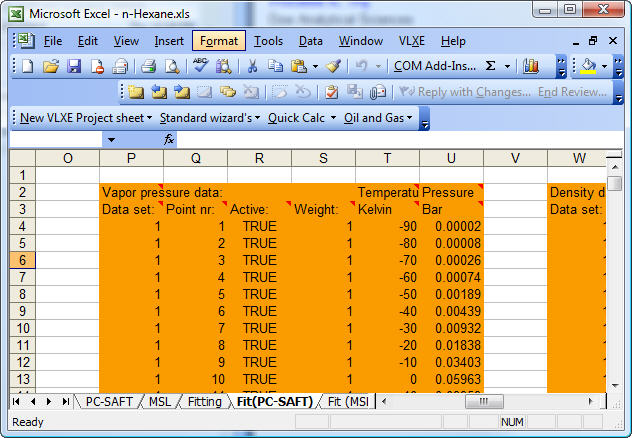Select the 'Vapor pressure data:' cell
Viewport: 632px width, 438px height.
point(131,193)
